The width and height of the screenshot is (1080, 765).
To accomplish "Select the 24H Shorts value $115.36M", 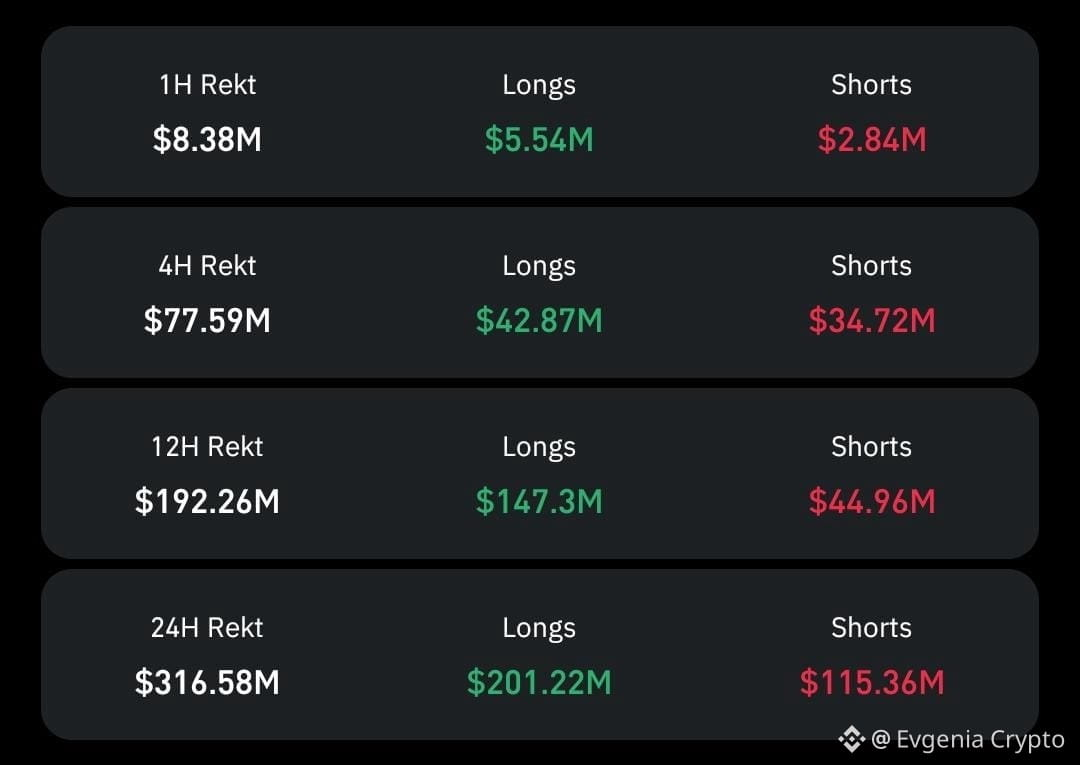I will click(871, 682).
